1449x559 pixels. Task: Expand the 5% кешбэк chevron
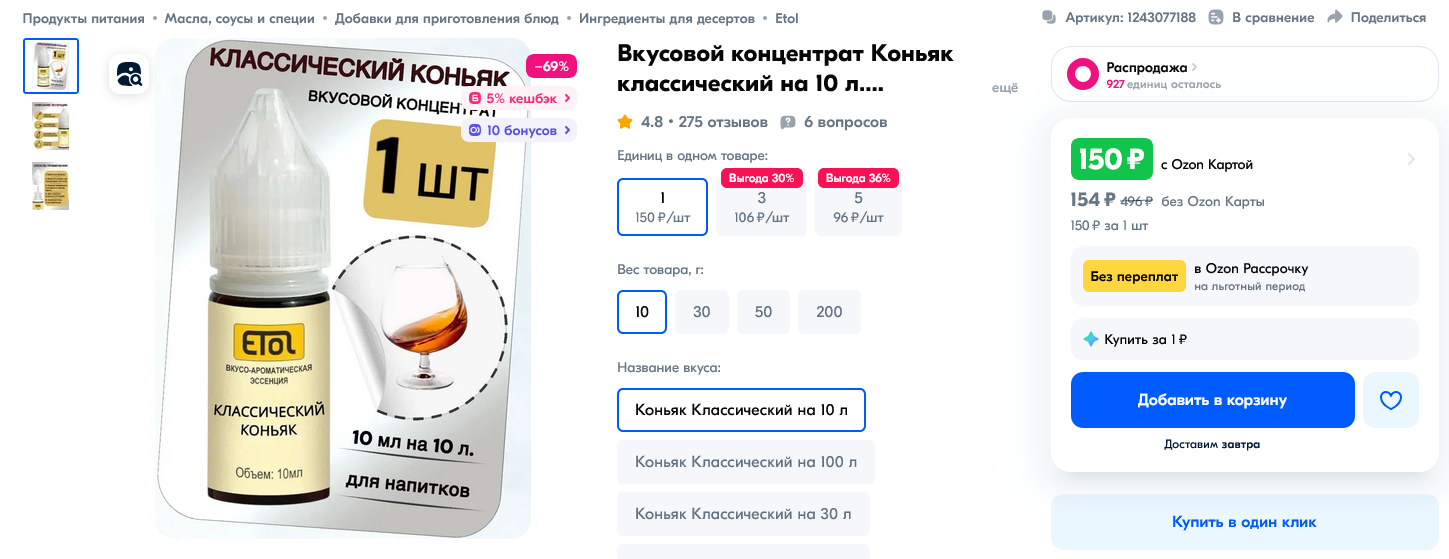(568, 98)
